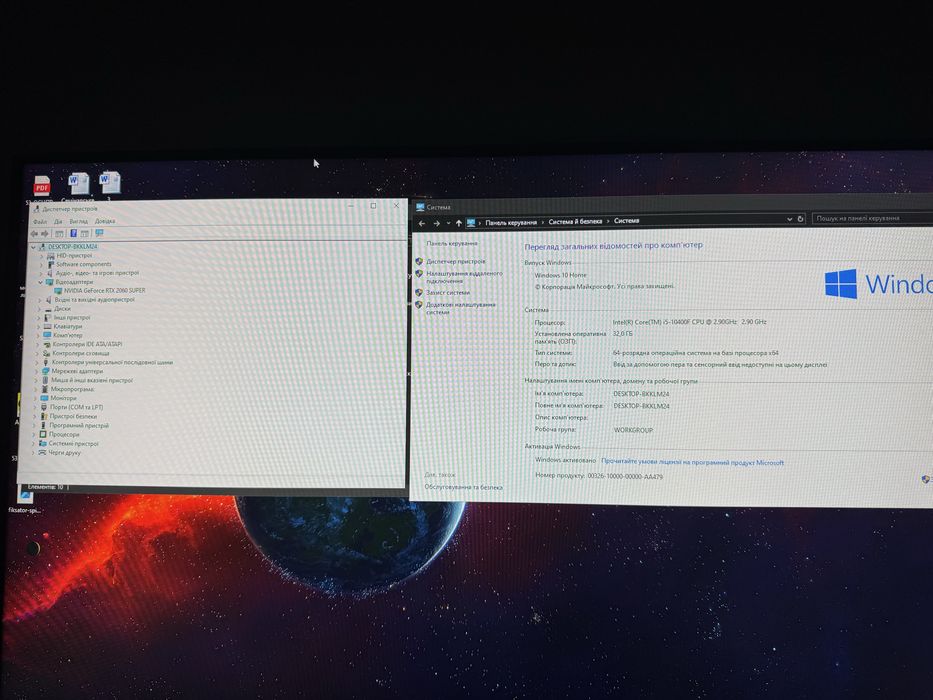Open recent locations dropdown beside navigation arrows
Viewport: 933px width, 700px height.
pos(448,223)
